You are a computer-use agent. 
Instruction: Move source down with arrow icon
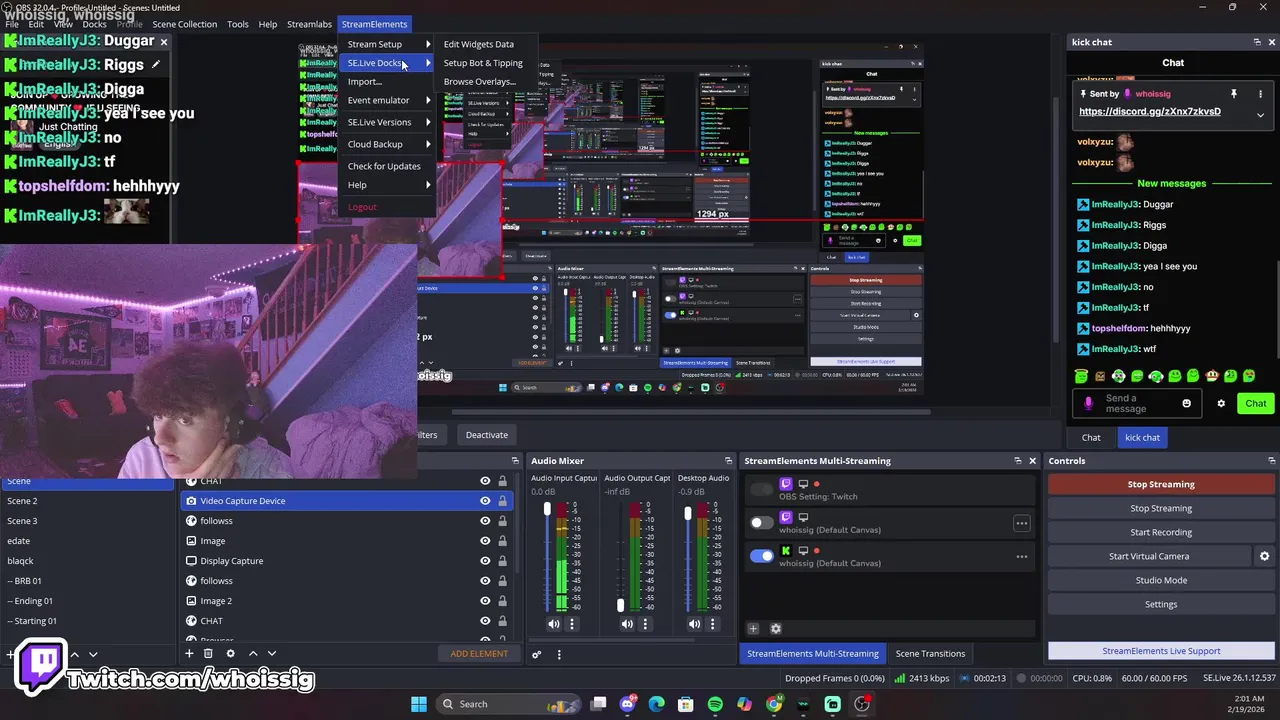[271, 653]
